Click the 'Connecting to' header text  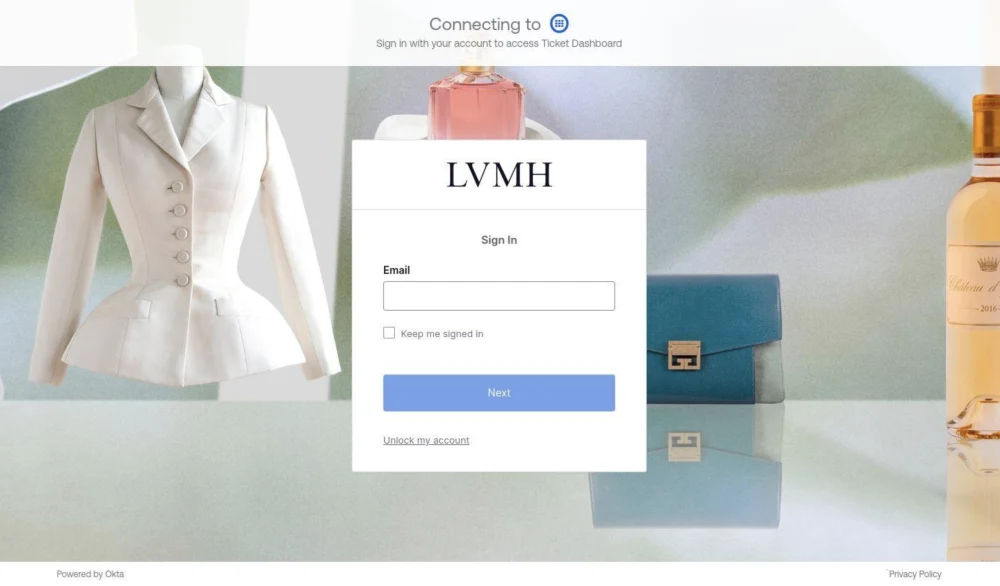[x=485, y=24]
